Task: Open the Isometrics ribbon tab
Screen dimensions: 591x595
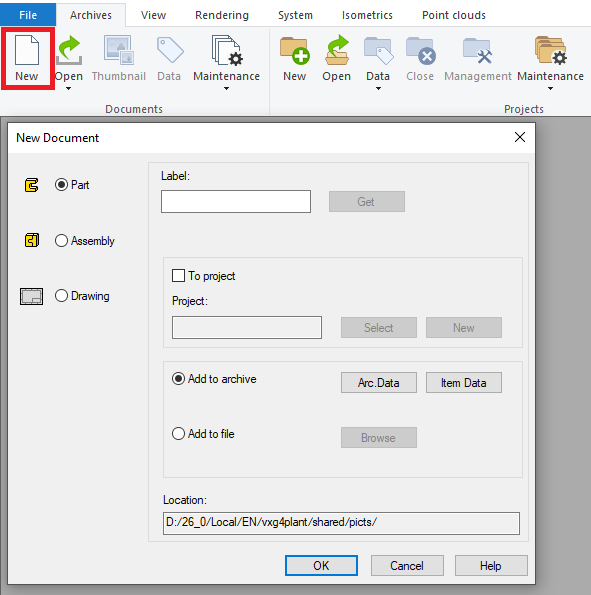Action: click(x=367, y=15)
